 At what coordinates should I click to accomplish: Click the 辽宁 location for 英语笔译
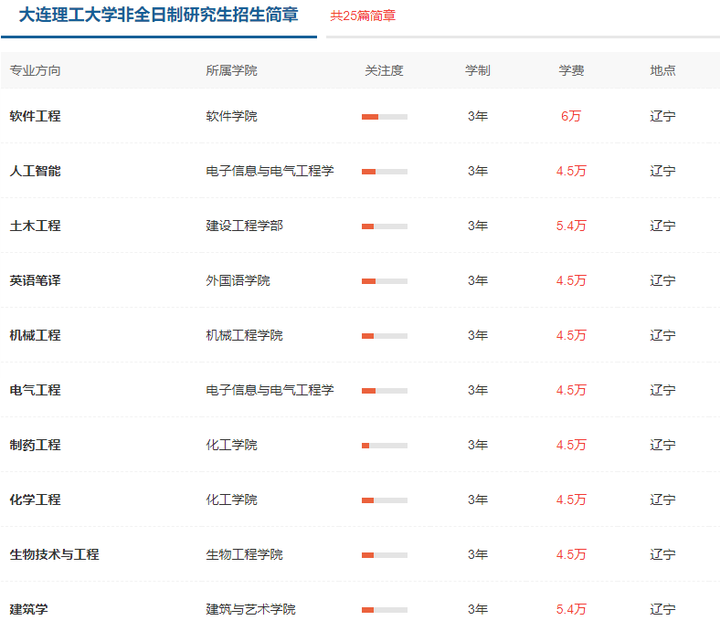663,281
